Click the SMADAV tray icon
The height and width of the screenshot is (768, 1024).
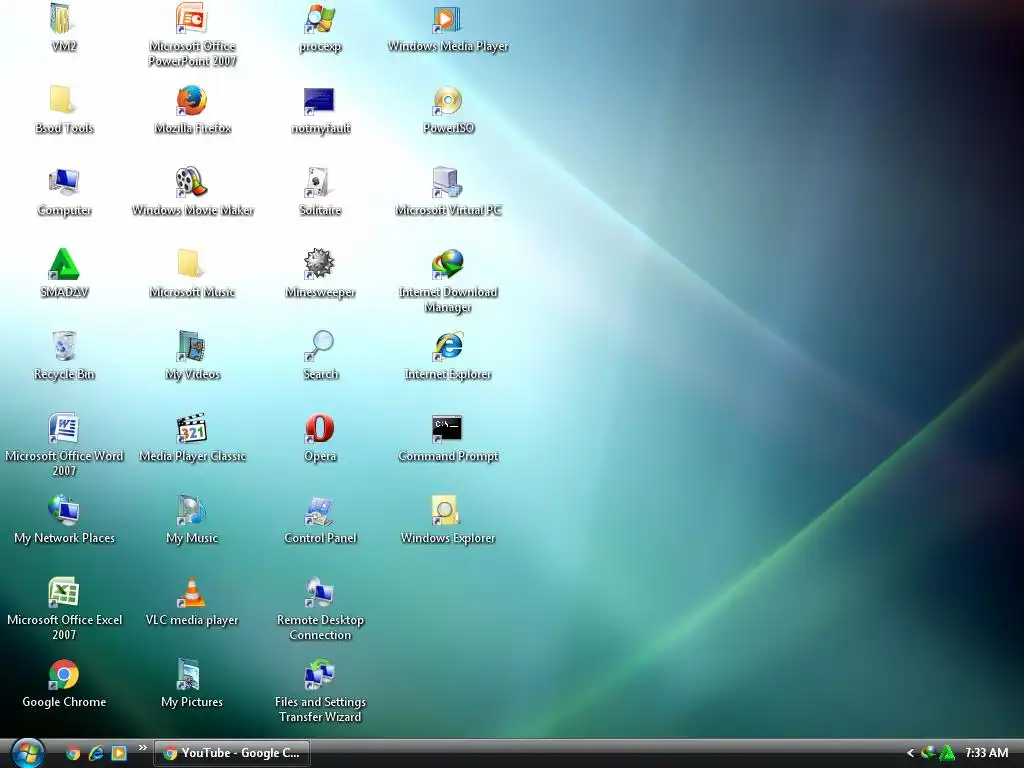pyautogui.click(x=946, y=753)
